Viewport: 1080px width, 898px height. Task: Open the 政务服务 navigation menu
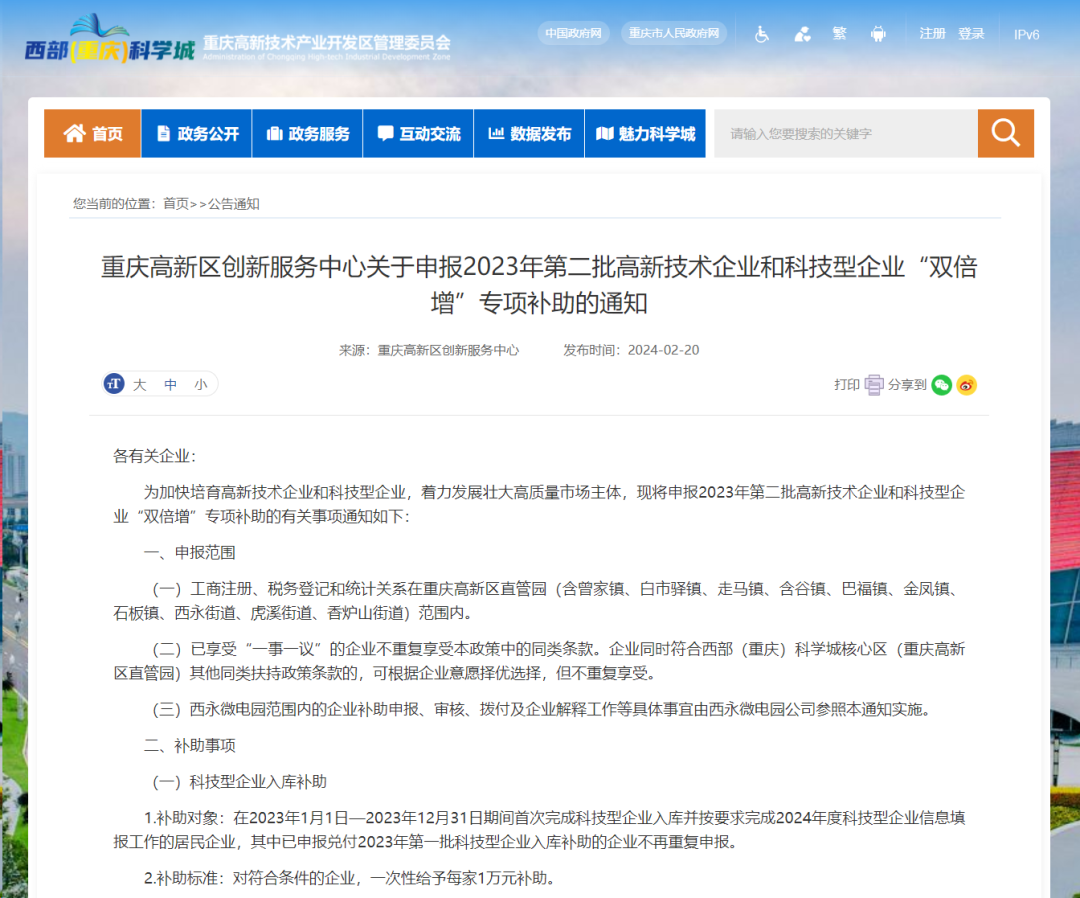coord(307,134)
